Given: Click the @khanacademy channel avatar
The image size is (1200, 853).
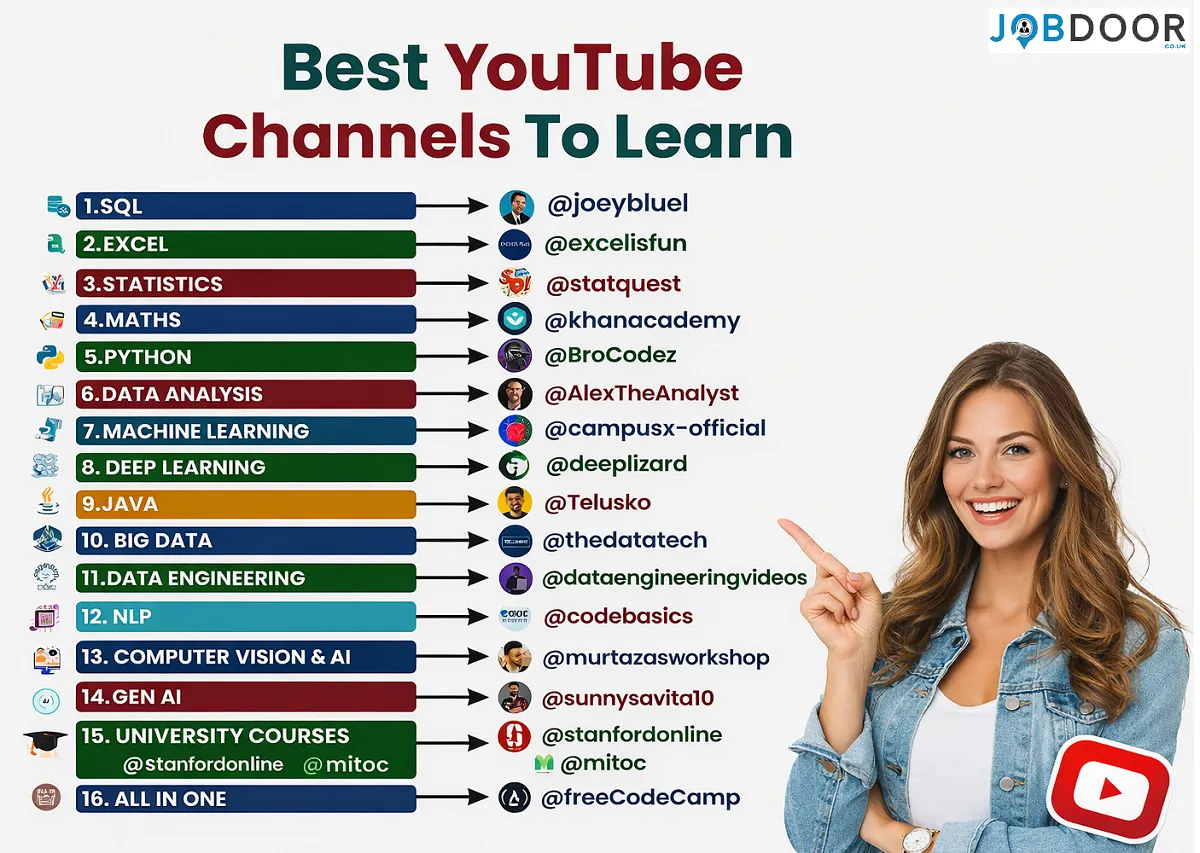Looking at the screenshot, I should coord(514,318).
